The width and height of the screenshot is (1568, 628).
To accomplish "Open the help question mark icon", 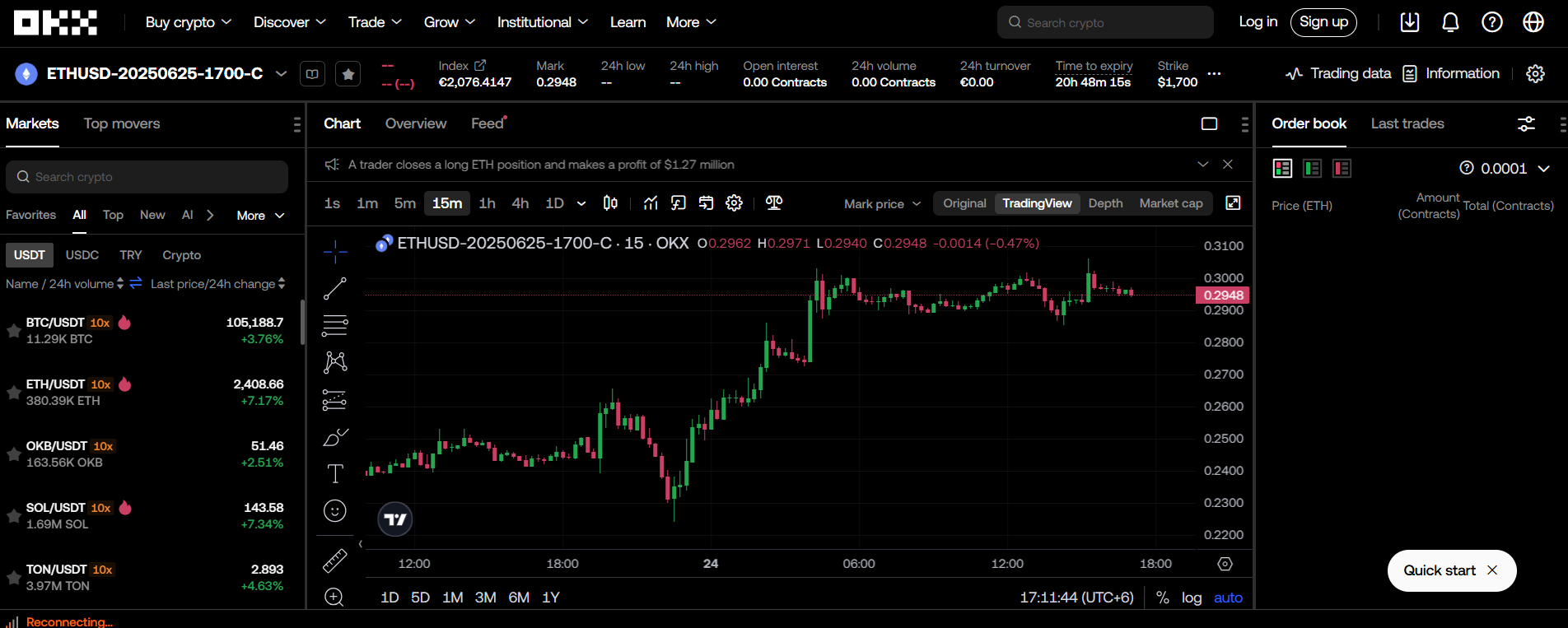I will [1492, 22].
